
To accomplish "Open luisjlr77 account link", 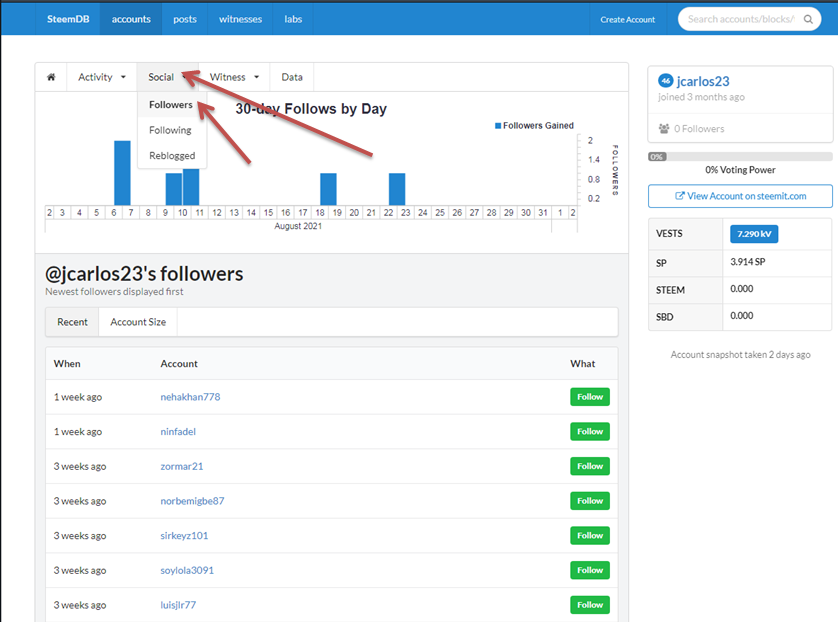I will 178,605.
